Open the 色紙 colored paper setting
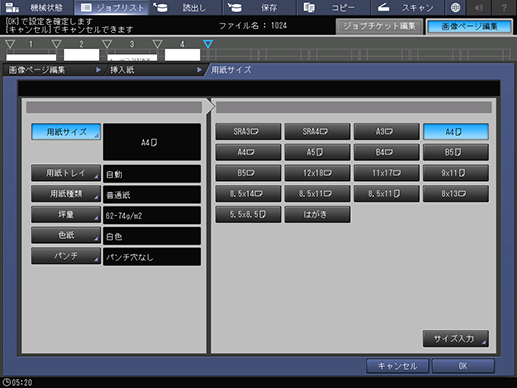 66,235
